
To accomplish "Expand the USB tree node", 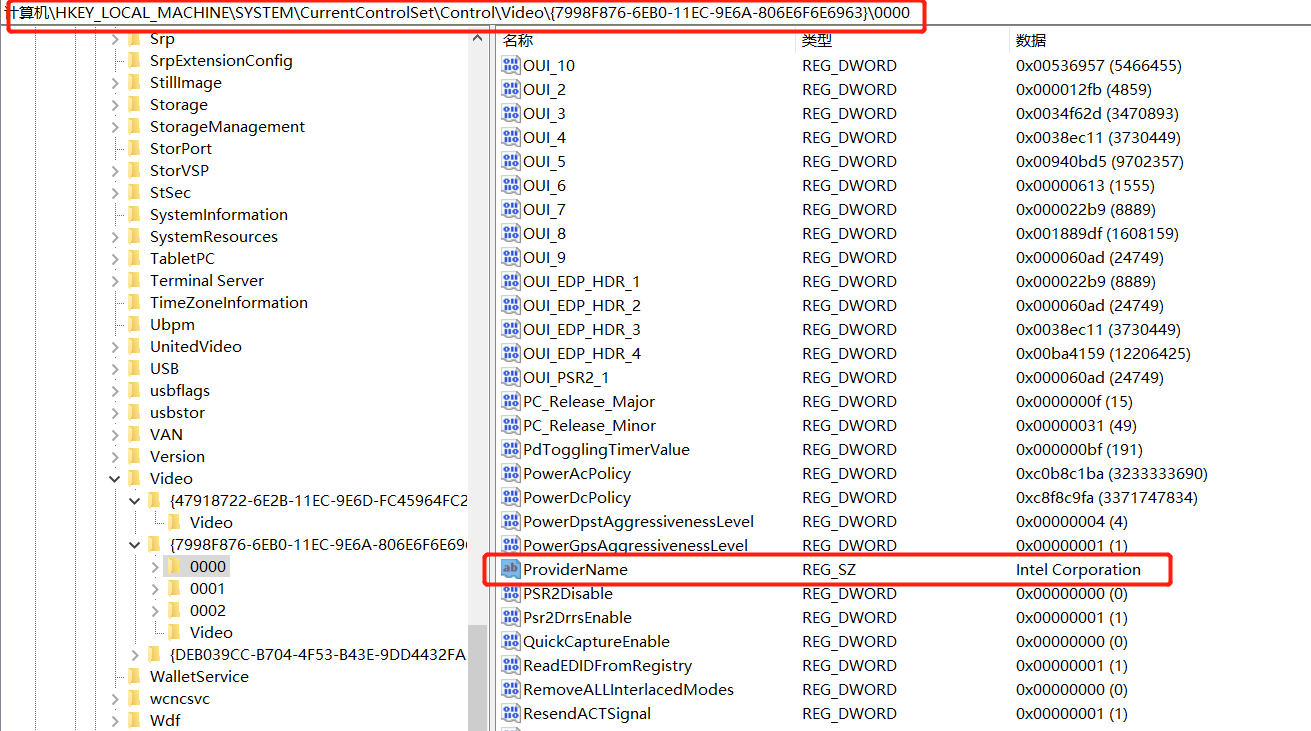I will point(115,368).
